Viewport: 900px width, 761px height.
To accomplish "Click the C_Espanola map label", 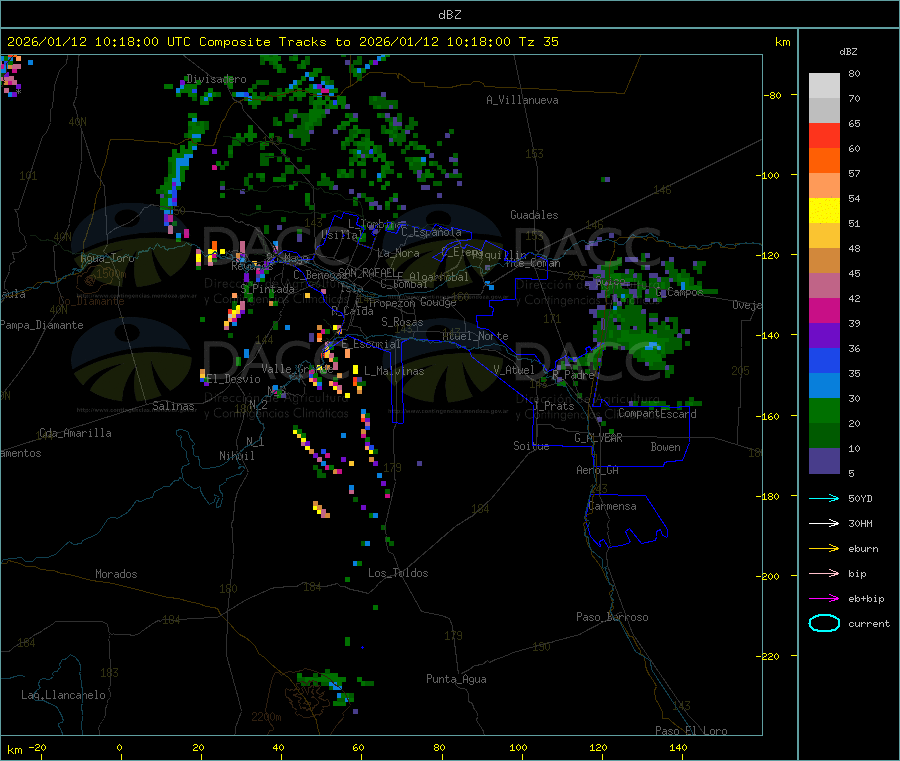I will (x=431, y=232).
